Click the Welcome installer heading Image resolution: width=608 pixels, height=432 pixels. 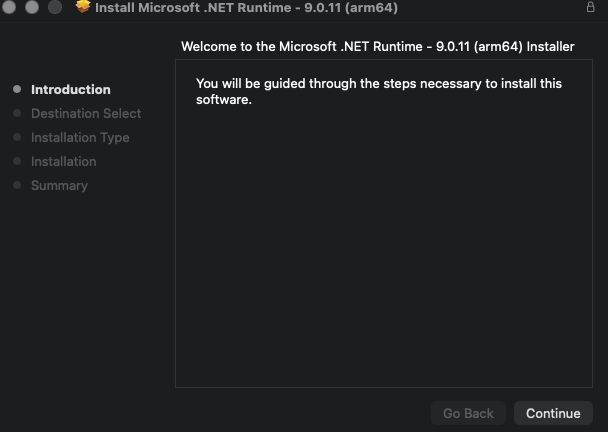[377, 47]
